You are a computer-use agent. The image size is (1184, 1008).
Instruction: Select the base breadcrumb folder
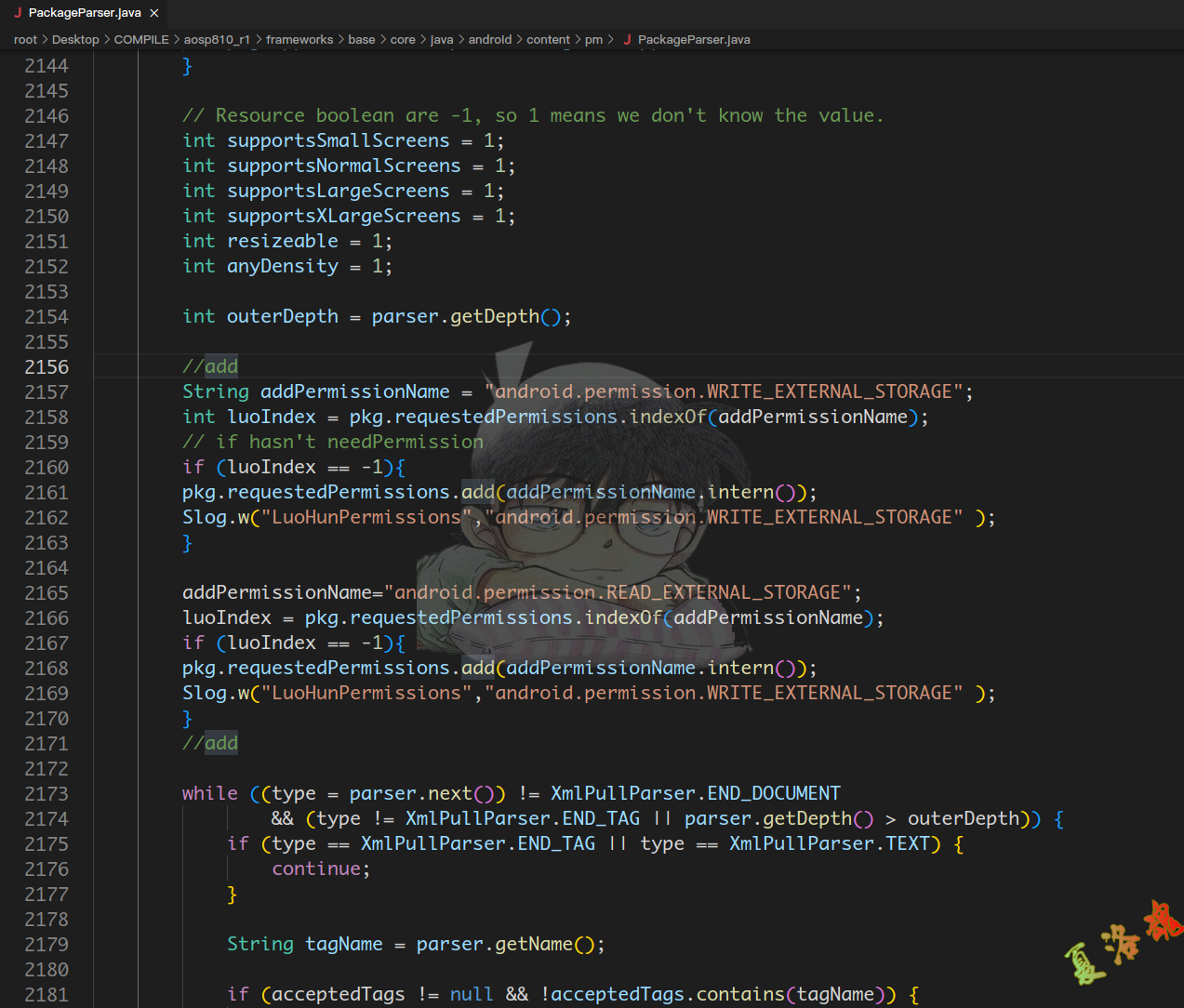coord(362,40)
